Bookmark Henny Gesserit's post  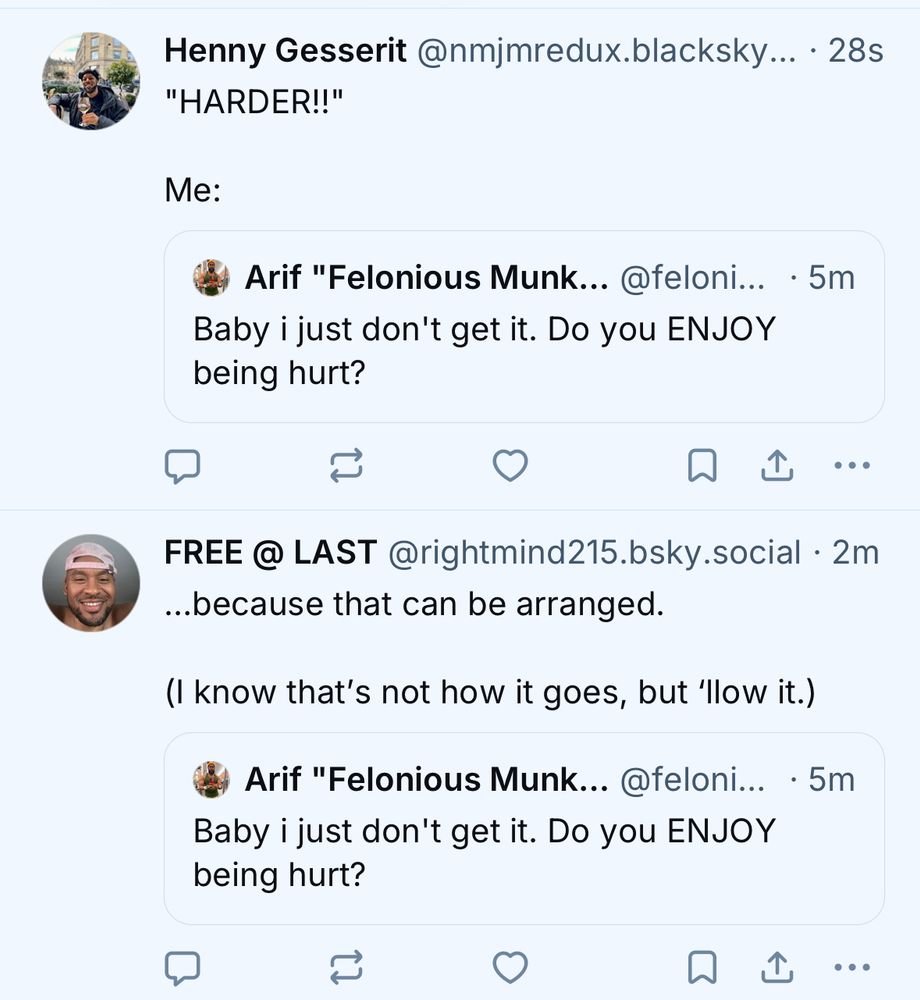tap(702, 465)
